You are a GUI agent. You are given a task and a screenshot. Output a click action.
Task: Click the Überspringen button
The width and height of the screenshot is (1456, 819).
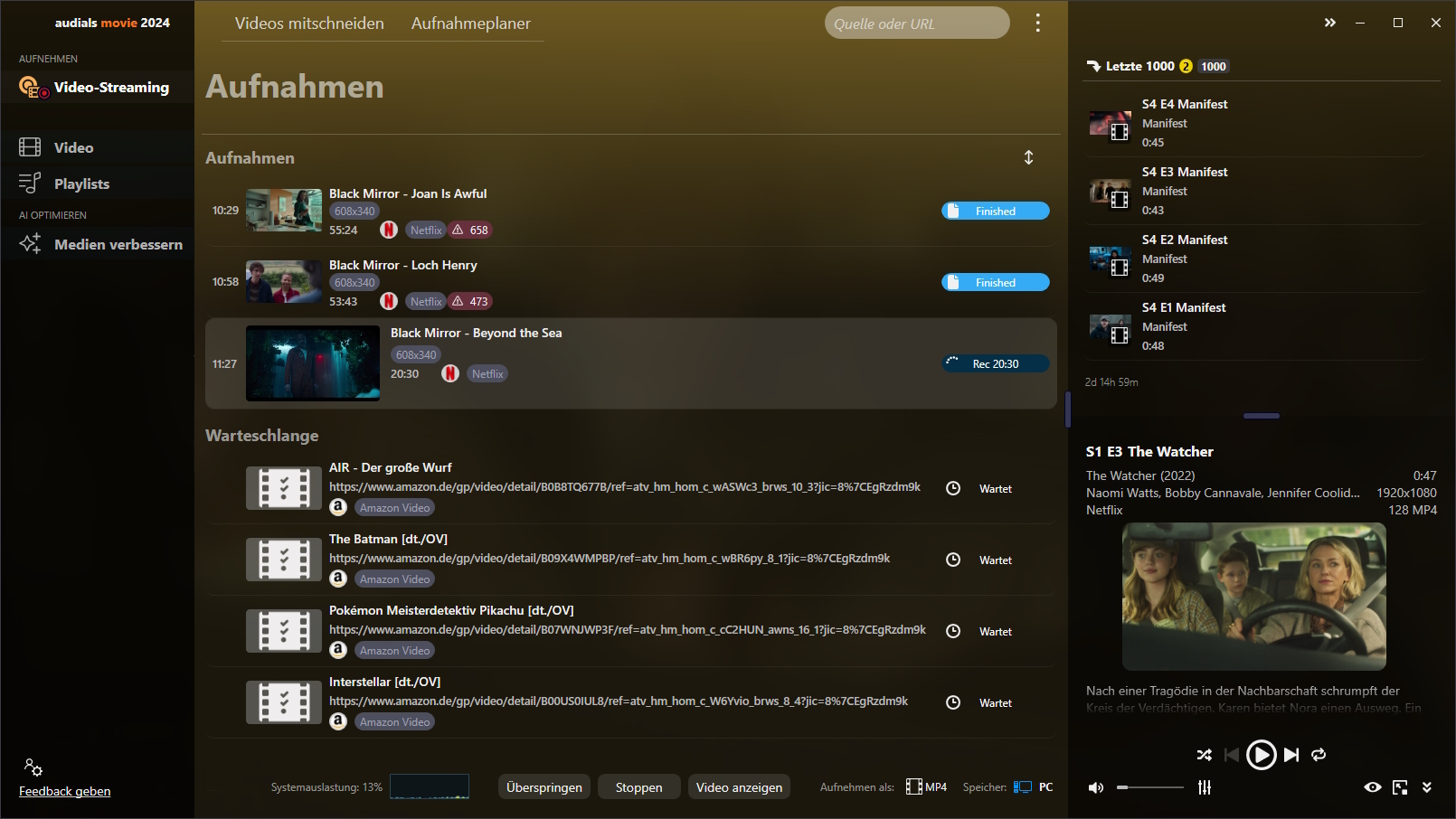(544, 787)
